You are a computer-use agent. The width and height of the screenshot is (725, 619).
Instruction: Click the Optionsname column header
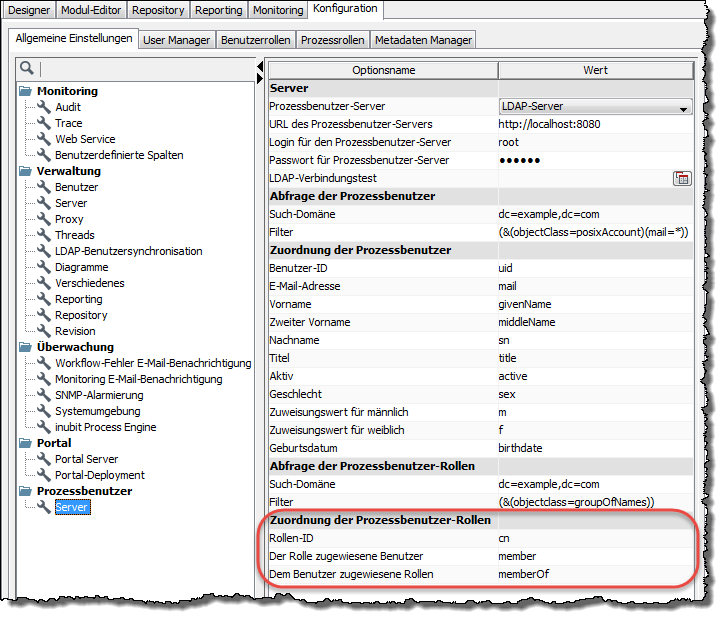coord(382,70)
